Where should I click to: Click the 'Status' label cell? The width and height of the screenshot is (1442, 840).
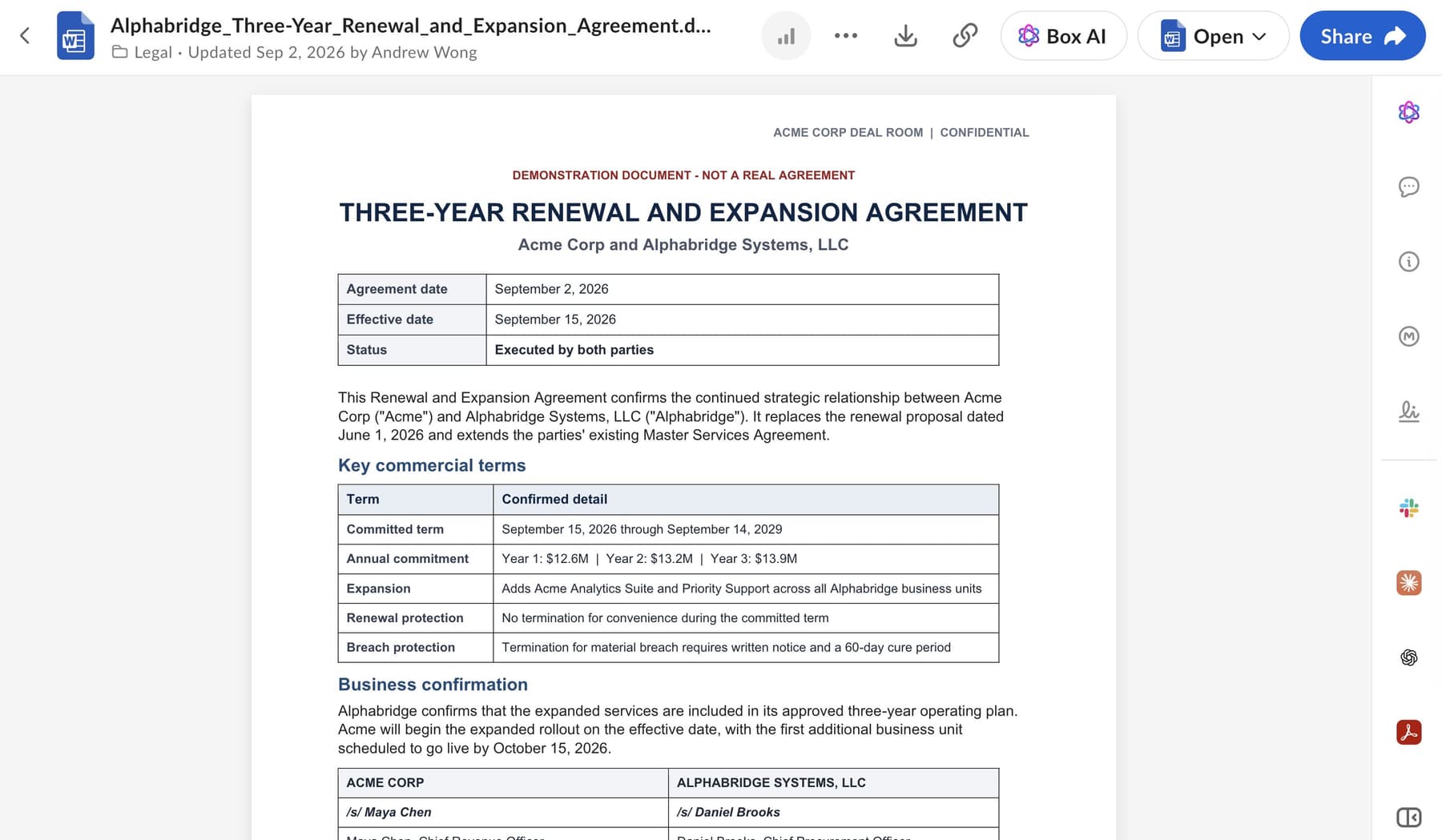point(412,350)
